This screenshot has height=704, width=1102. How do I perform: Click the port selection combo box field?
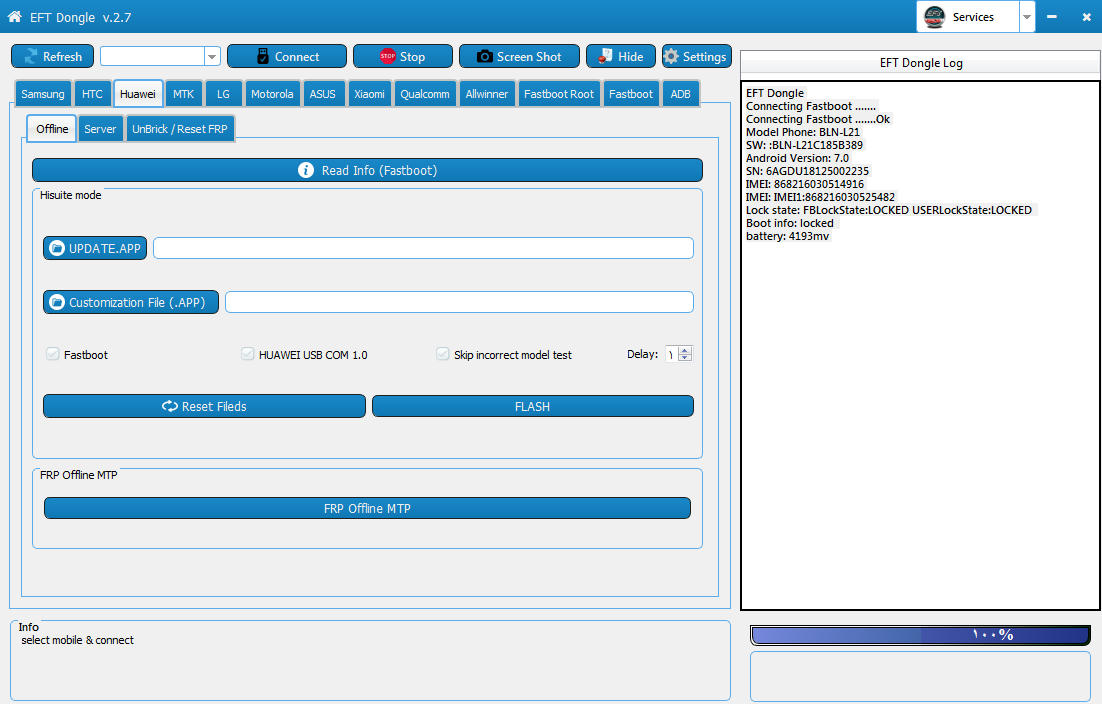[153, 56]
